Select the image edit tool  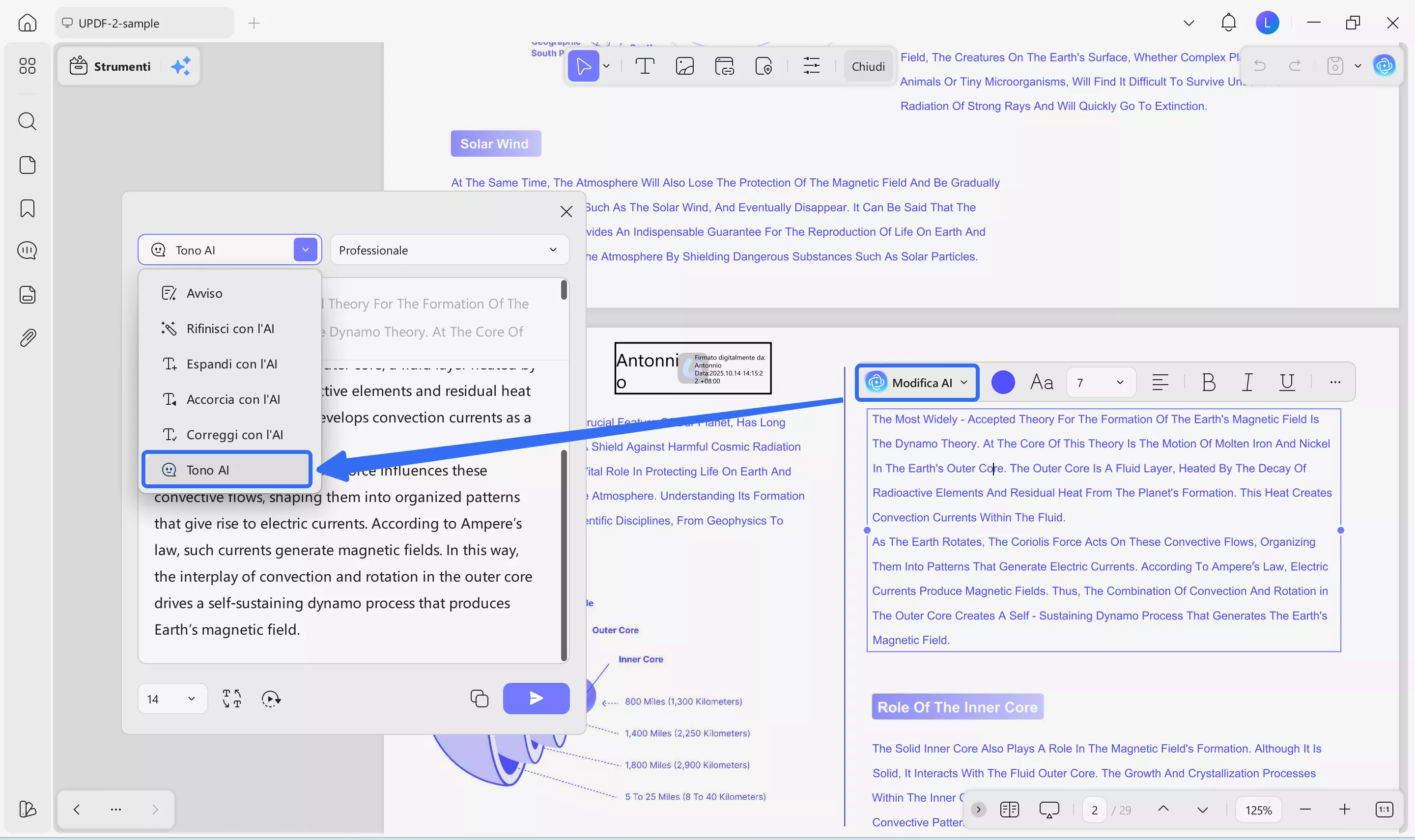[684, 66]
